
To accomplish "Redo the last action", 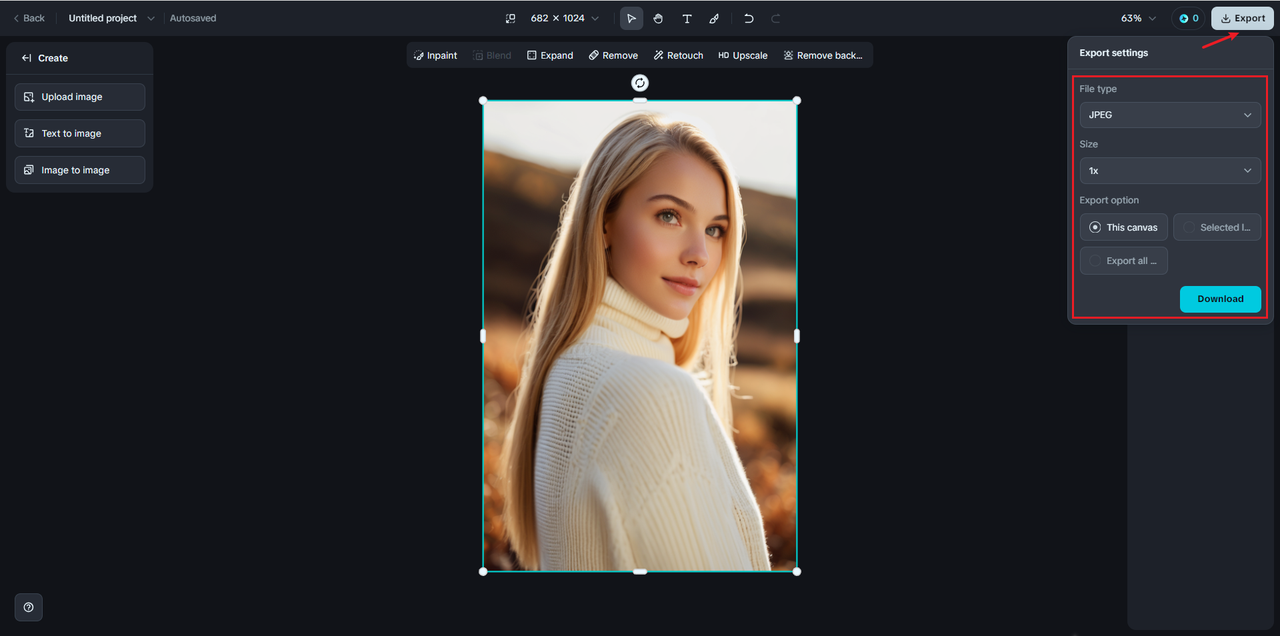I will (775, 18).
